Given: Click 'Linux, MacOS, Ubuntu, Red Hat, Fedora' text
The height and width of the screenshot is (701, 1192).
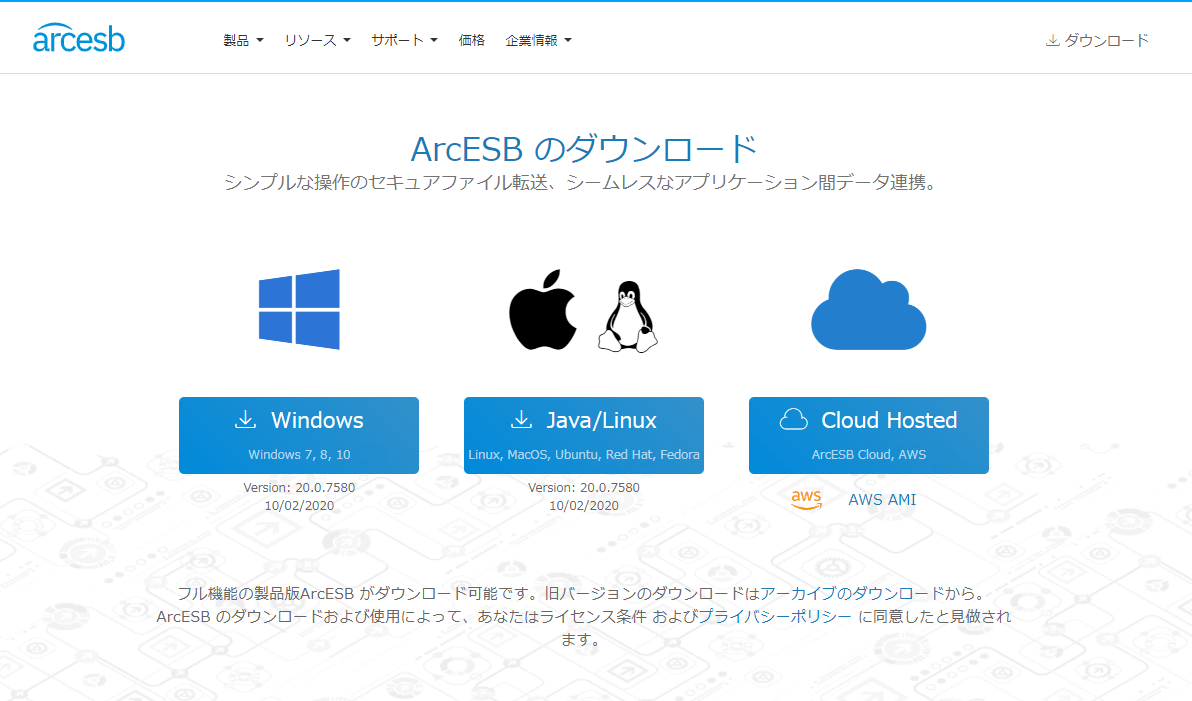Looking at the screenshot, I should (x=584, y=455).
